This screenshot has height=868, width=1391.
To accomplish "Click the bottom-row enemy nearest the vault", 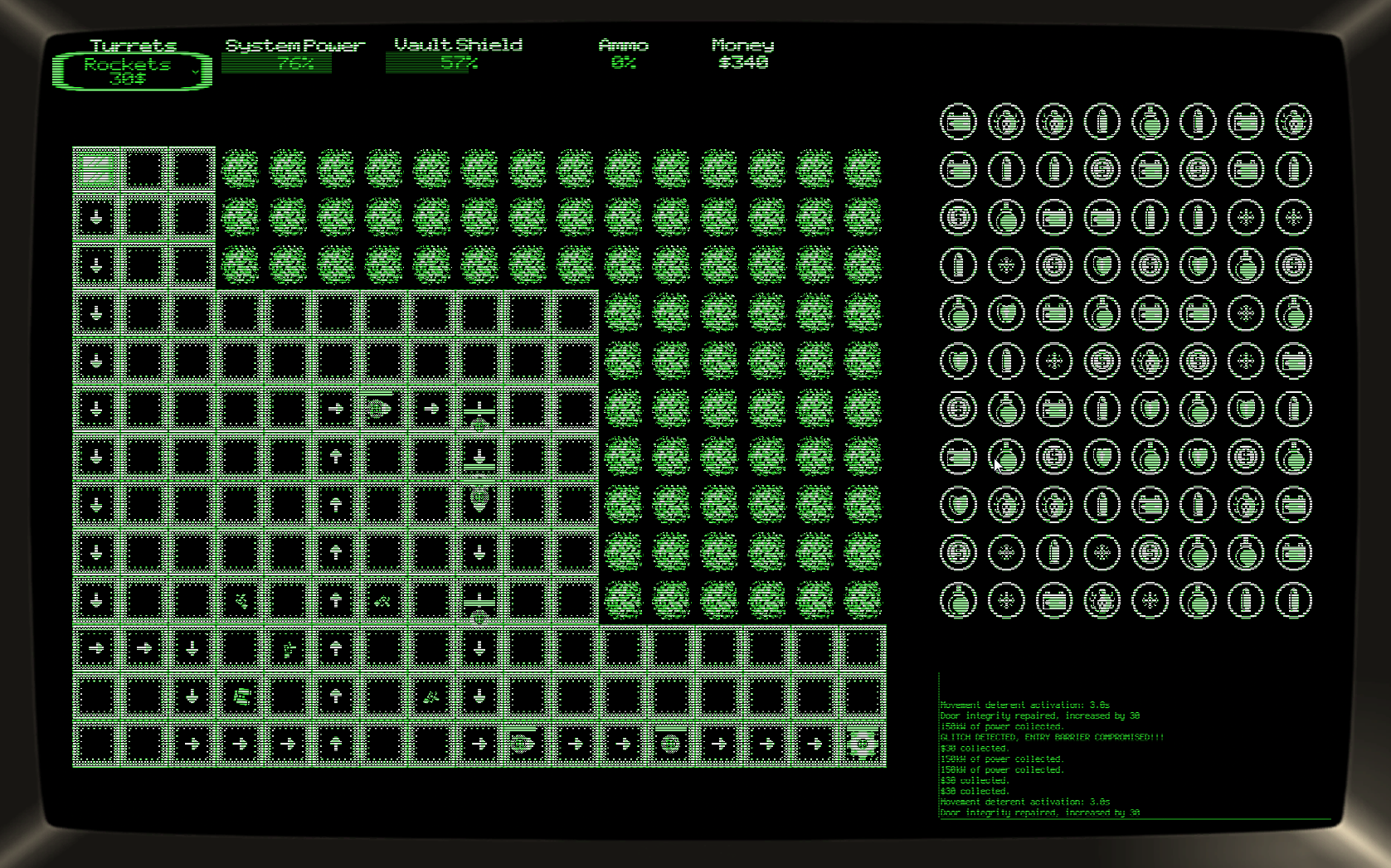I will 671,744.
